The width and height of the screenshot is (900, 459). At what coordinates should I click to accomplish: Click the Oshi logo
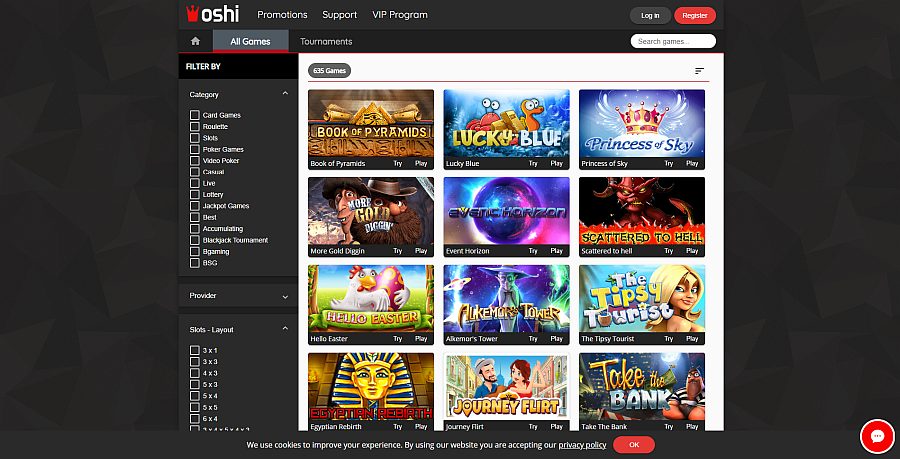coord(212,14)
